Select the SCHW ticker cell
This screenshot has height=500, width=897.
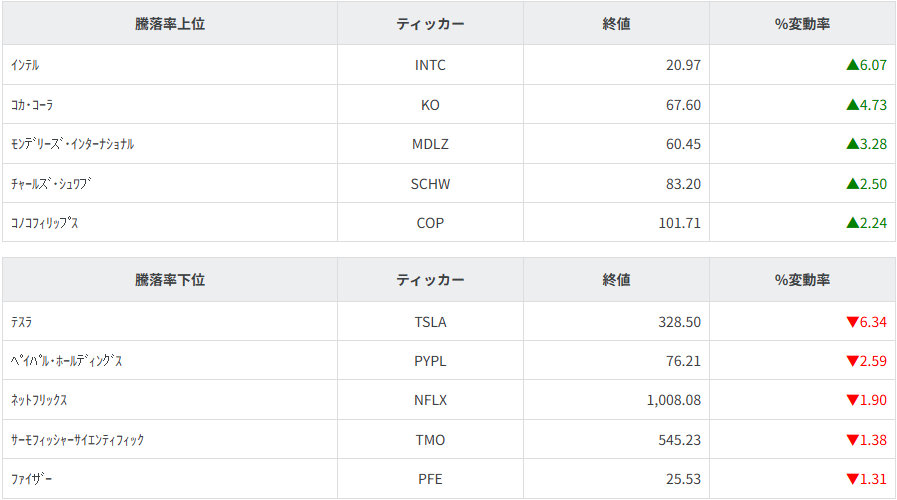430,184
